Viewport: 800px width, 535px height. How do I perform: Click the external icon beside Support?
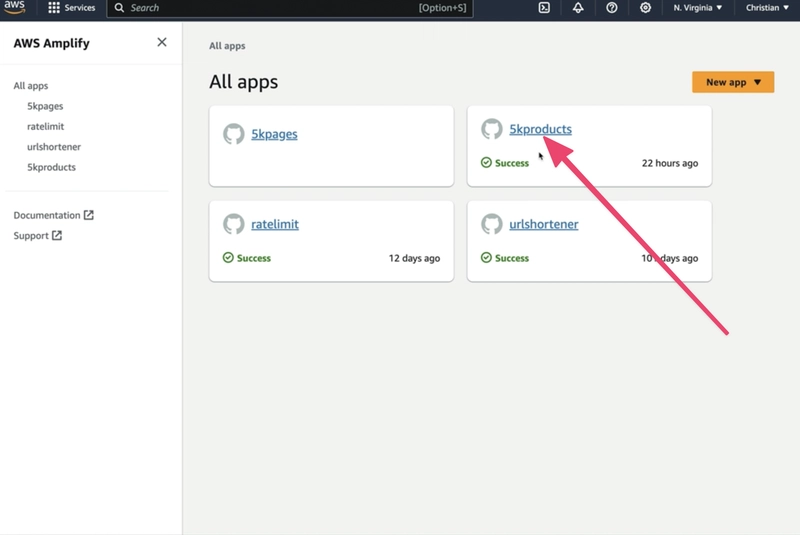[x=57, y=235]
